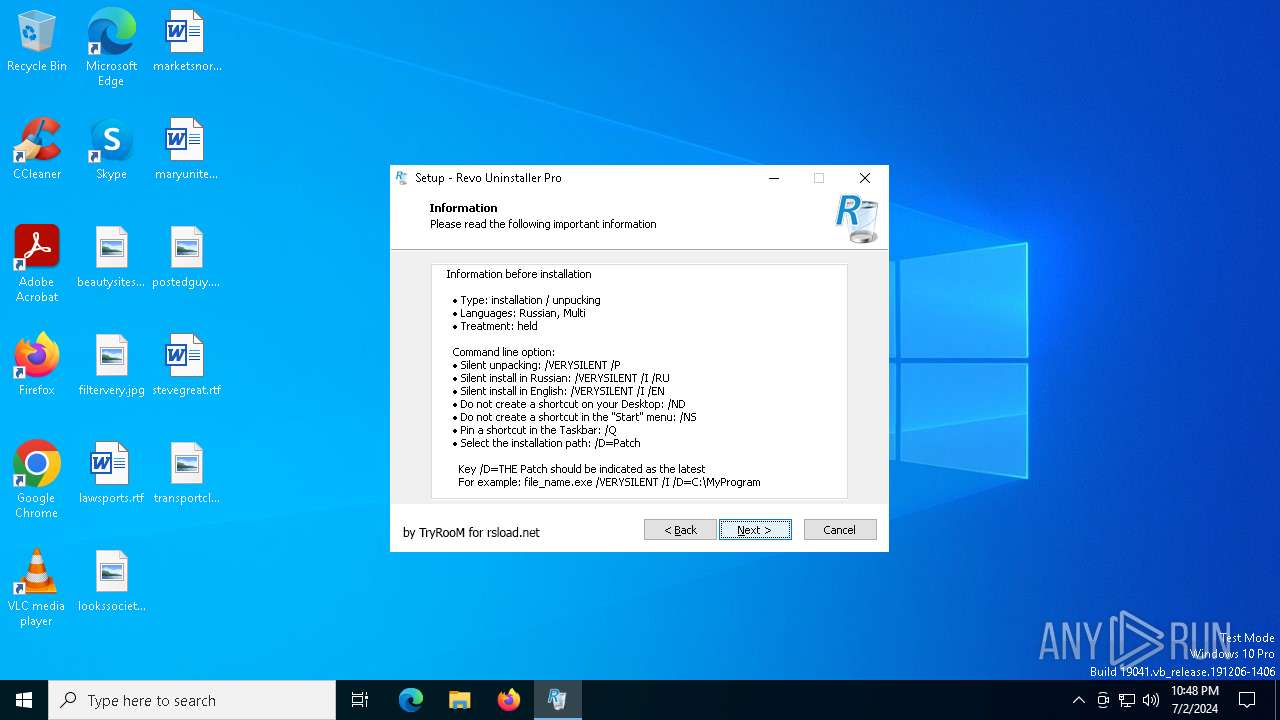
Task: Select the lookssociet image file
Action: click(x=111, y=581)
